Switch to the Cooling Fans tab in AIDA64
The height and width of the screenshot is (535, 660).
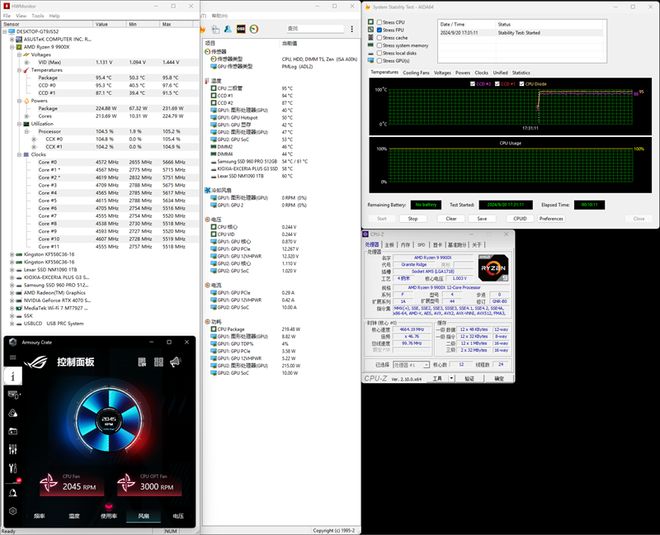click(416, 73)
